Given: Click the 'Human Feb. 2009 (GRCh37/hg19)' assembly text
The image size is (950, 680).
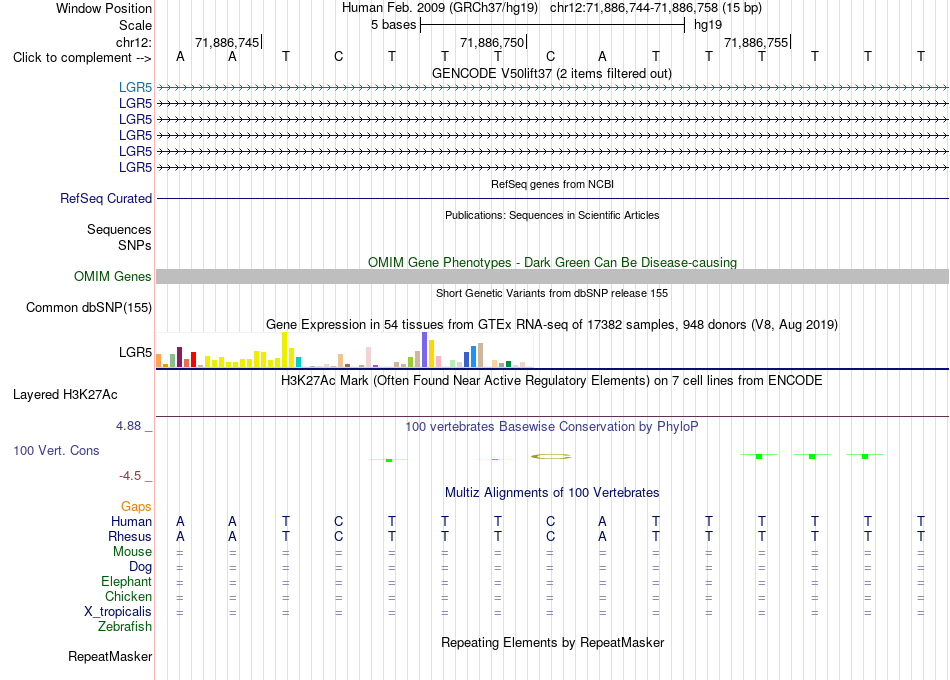Looking at the screenshot, I should pyautogui.click(x=440, y=8).
